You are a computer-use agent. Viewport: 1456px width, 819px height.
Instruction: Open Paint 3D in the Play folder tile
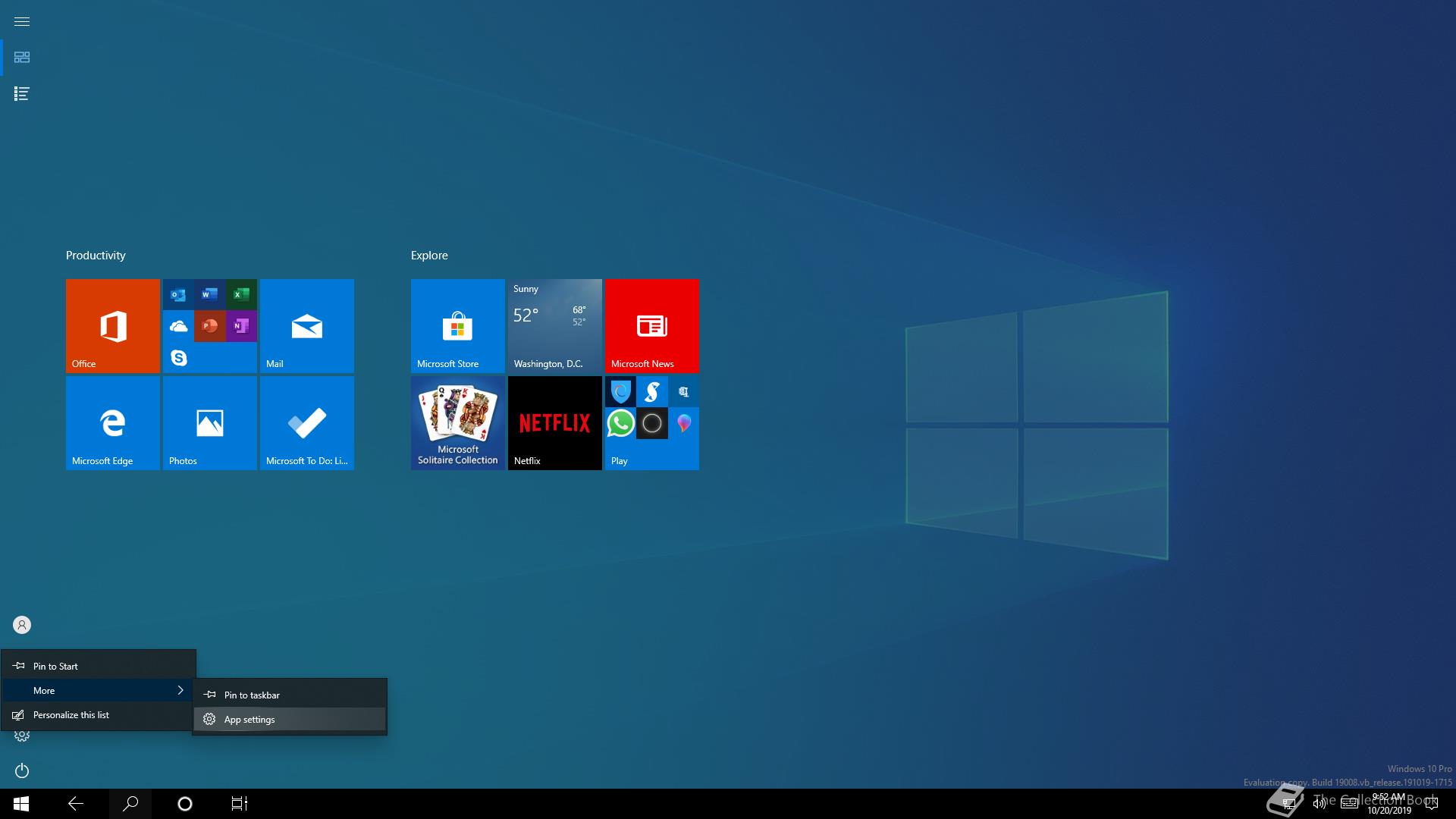[683, 423]
